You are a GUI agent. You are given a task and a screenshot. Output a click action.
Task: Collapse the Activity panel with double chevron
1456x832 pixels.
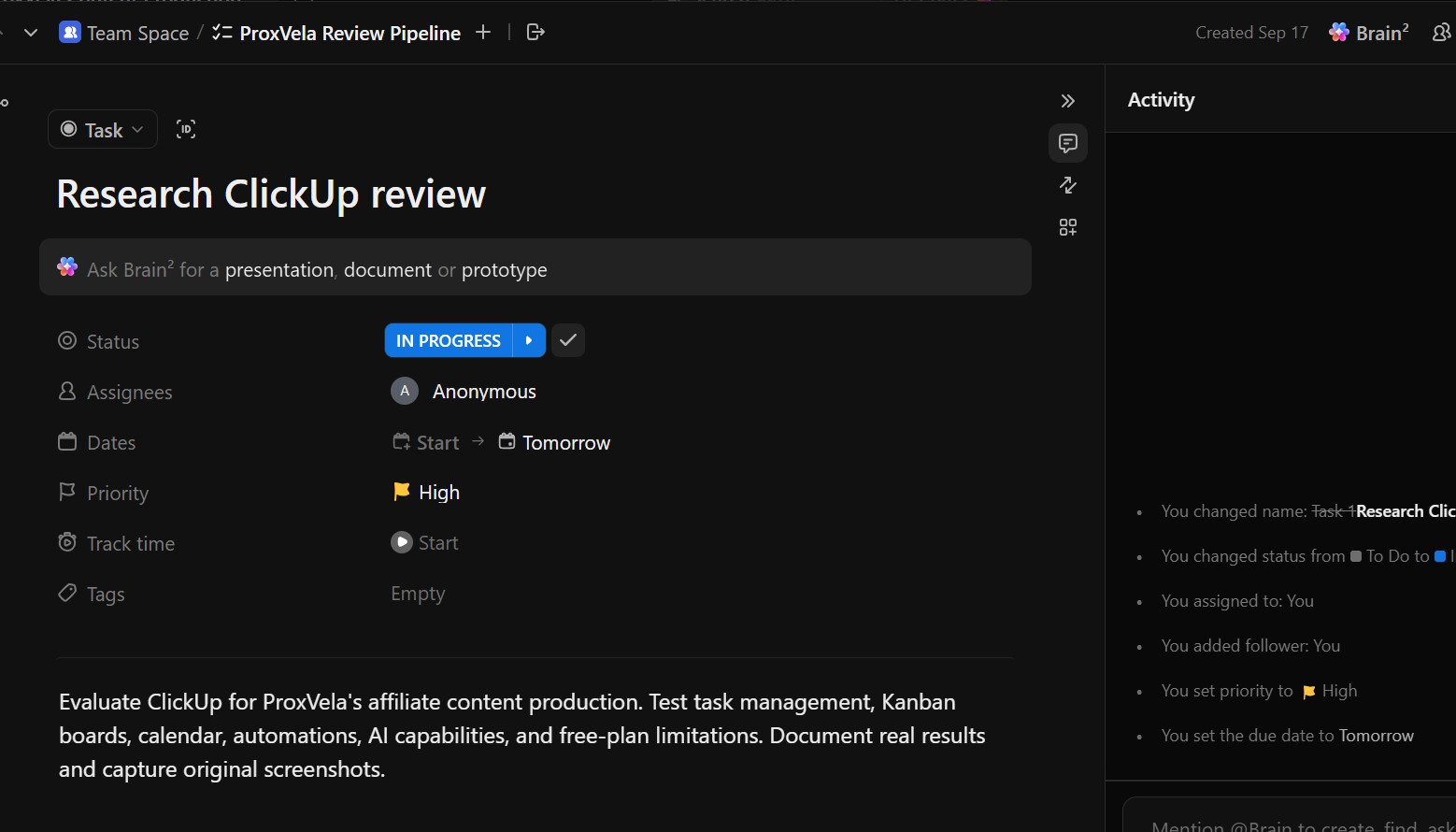click(1068, 101)
